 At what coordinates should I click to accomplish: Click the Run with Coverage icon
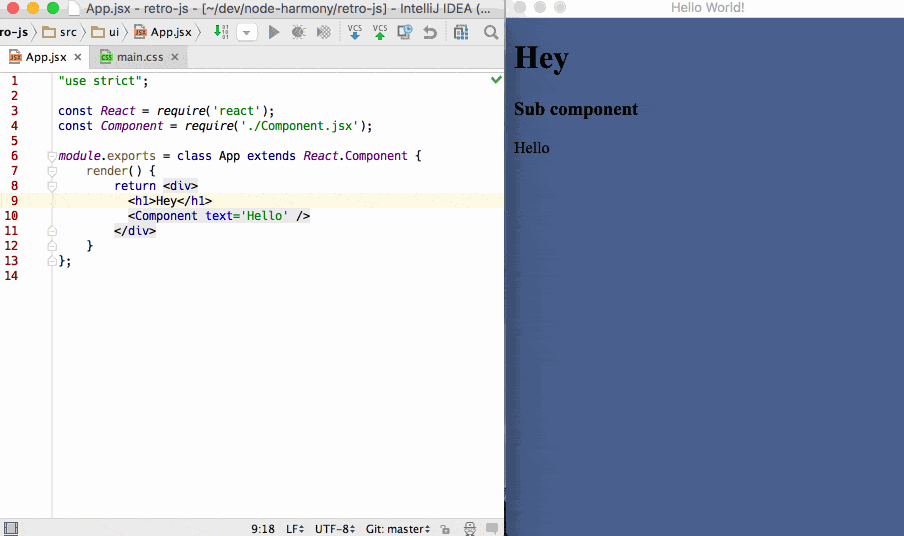point(323,32)
